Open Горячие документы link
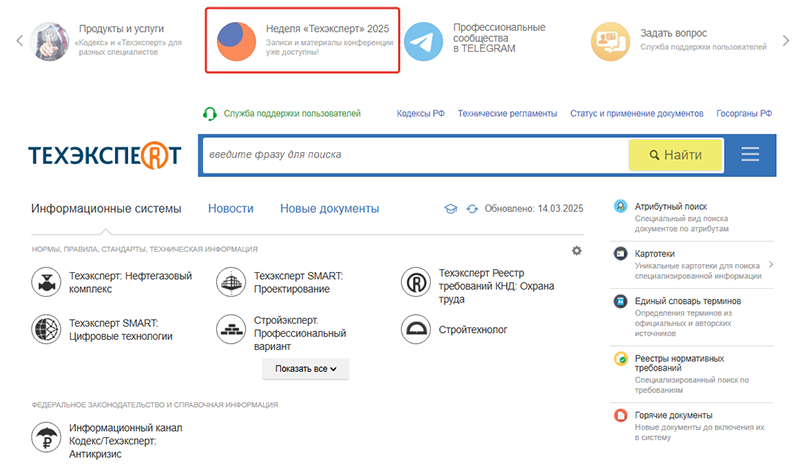 tap(673, 415)
